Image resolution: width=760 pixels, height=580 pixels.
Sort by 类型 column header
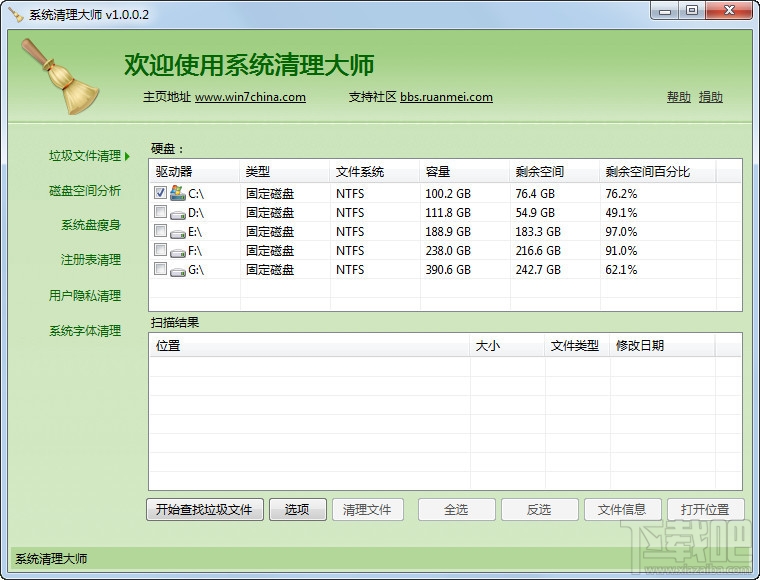coord(285,172)
